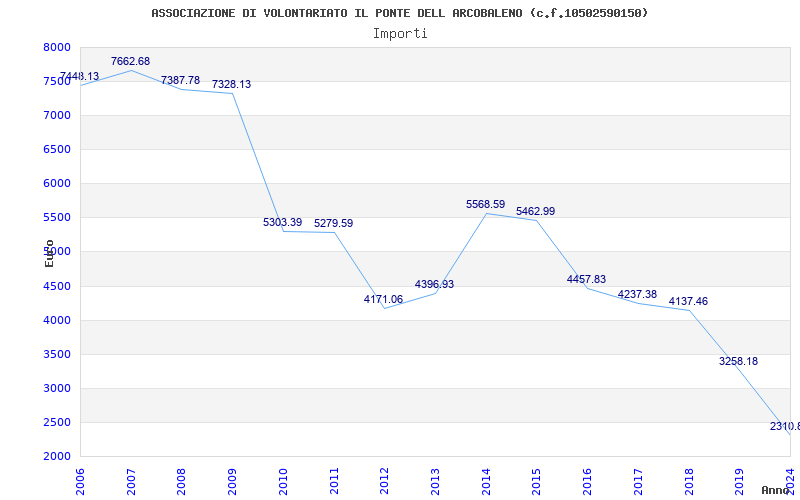Select data label 4137.46

click(x=689, y=302)
